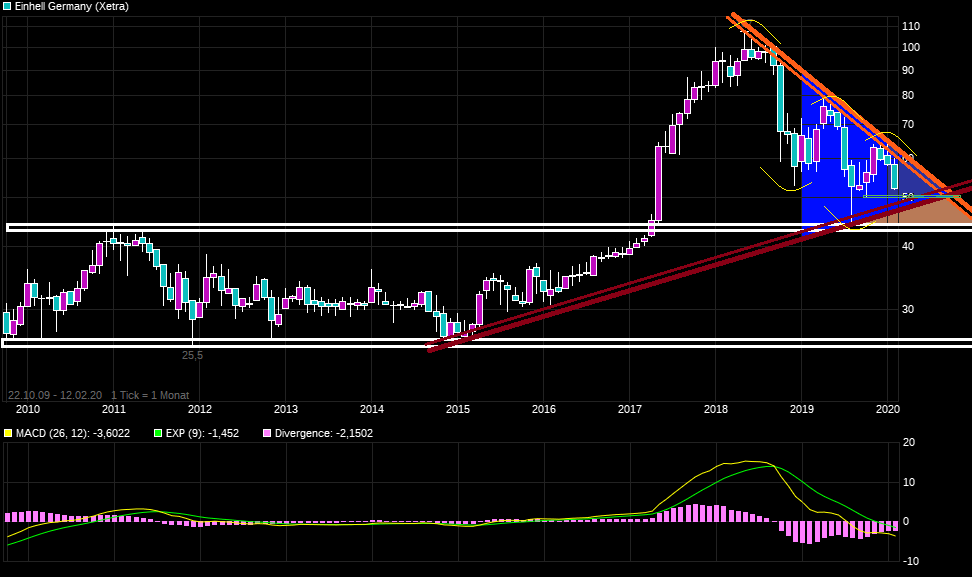Image resolution: width=972 pixels, height=577 pixels.
Task: Click the pink Divergence legend square
Action: (x=266, y=433)
